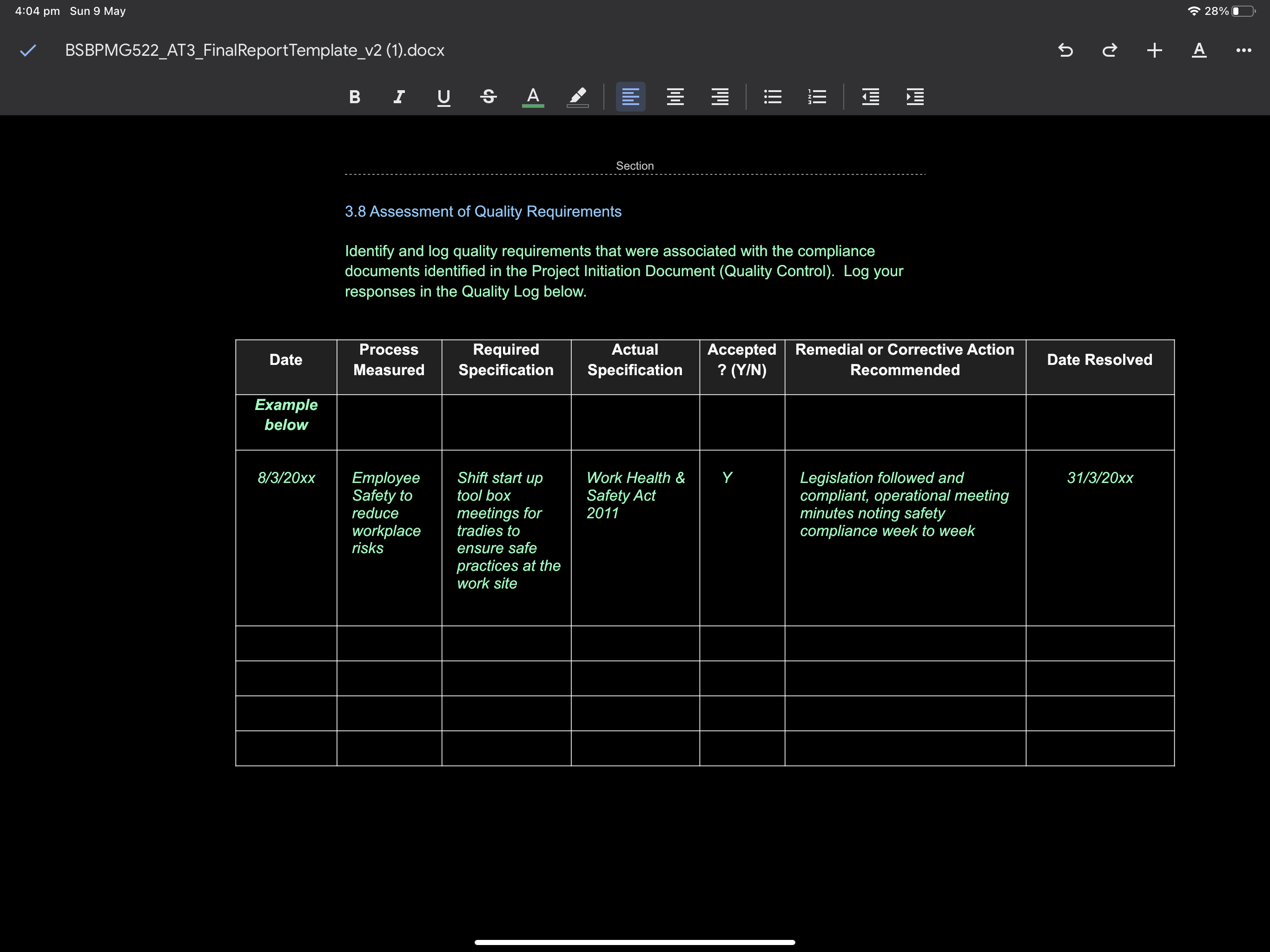
Task: Decrease the paragraph indent
Action: coord(870,97)
